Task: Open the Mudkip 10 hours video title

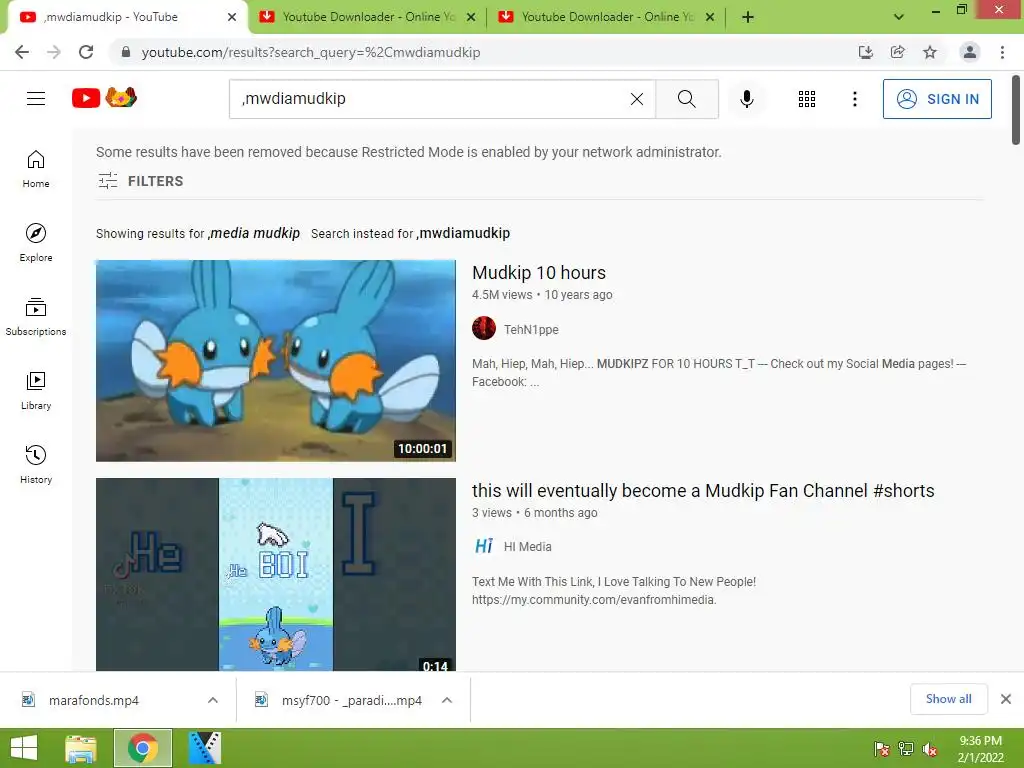Action: pyautogui.click(x=539, y=272)
